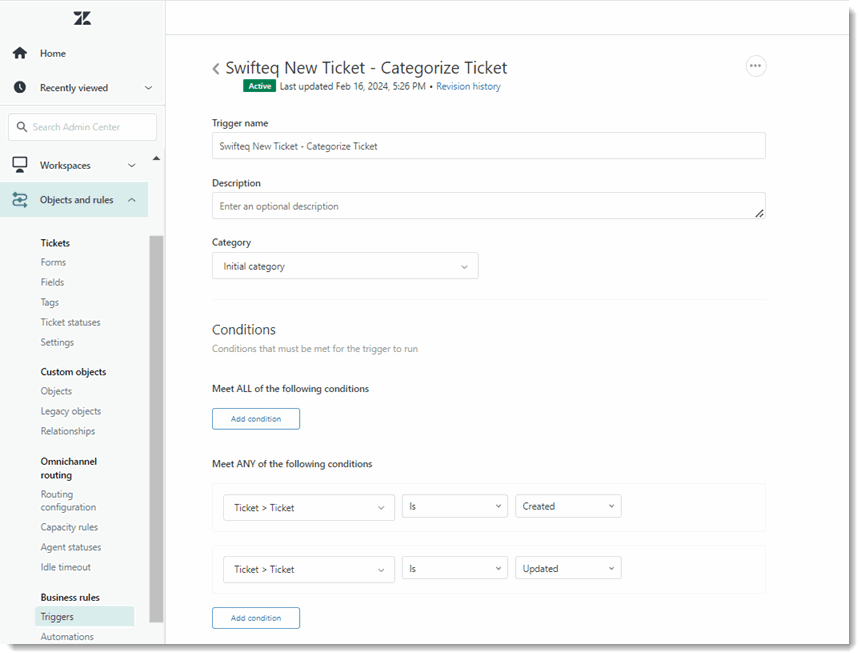Screen dimensions: 859x653
Task: Open Ticket statuses page
Action: point(70,322)
